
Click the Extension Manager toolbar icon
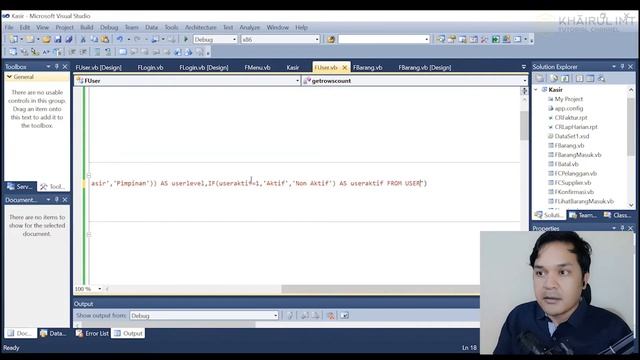tap(507, 39)
